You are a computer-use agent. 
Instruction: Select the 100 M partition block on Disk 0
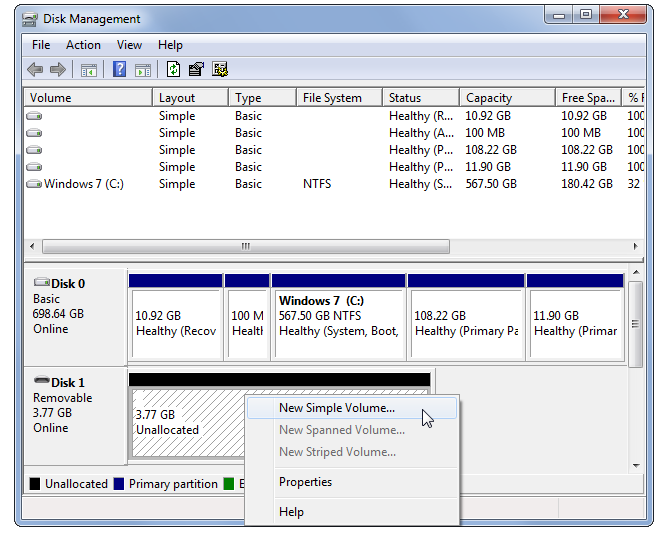pyautogui.click(x=247, y=318)
